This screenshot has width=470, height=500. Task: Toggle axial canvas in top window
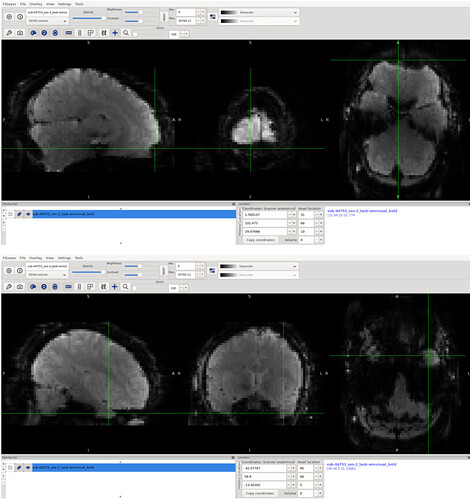55,33
